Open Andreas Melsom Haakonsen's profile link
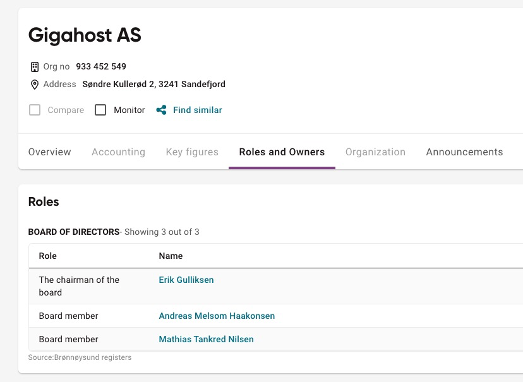Image resolution: width=523 pixels, height=382 pixels. (x=217, y=316)
